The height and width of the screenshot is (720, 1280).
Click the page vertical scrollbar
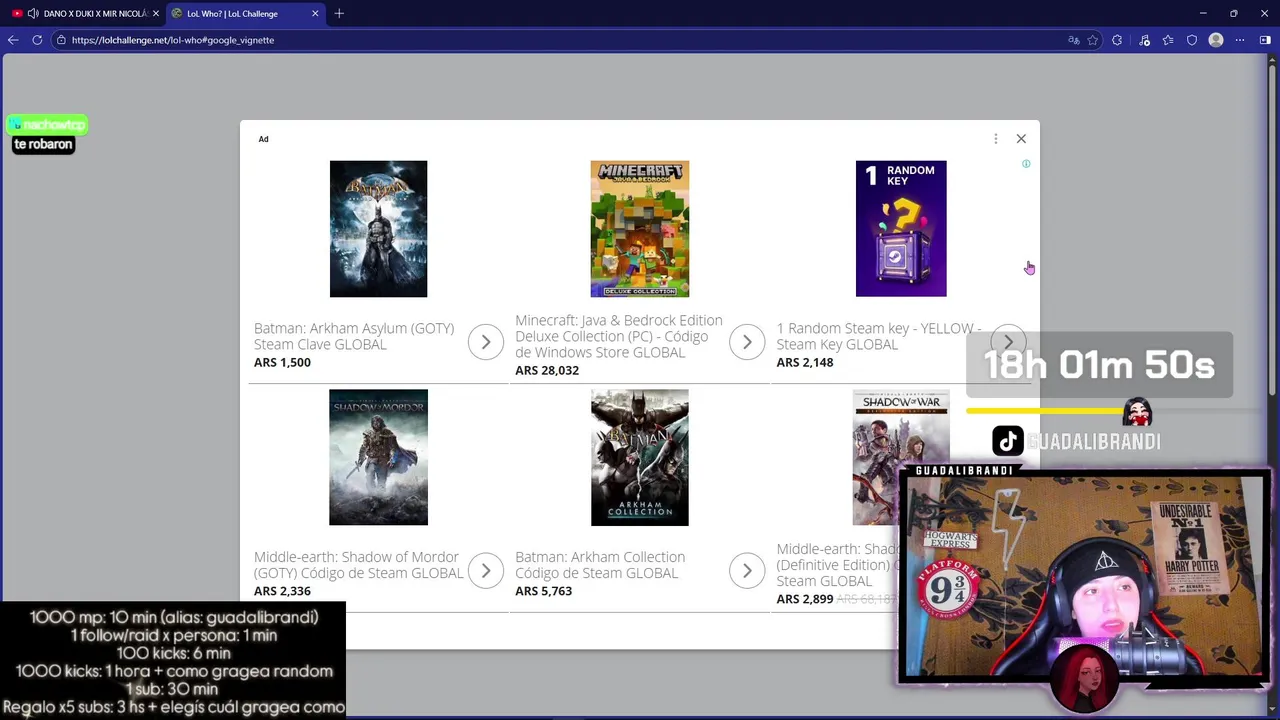1272,229
